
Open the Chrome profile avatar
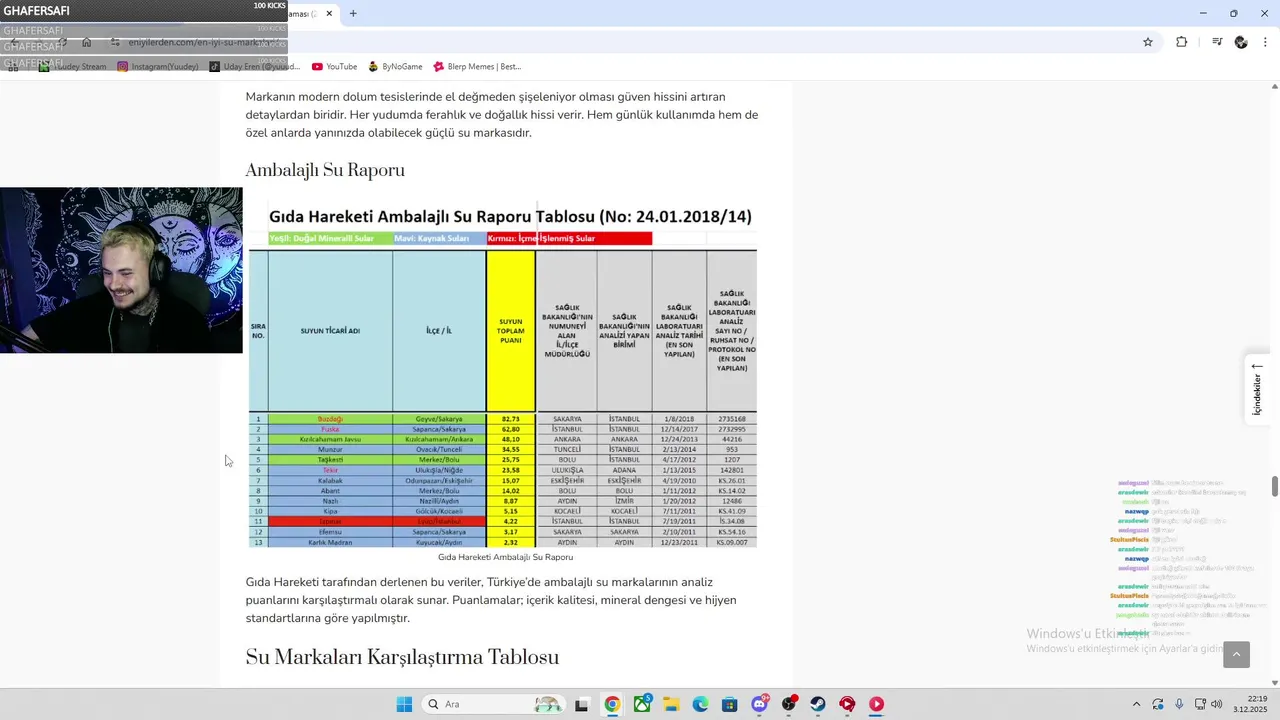pos(1241,42)
